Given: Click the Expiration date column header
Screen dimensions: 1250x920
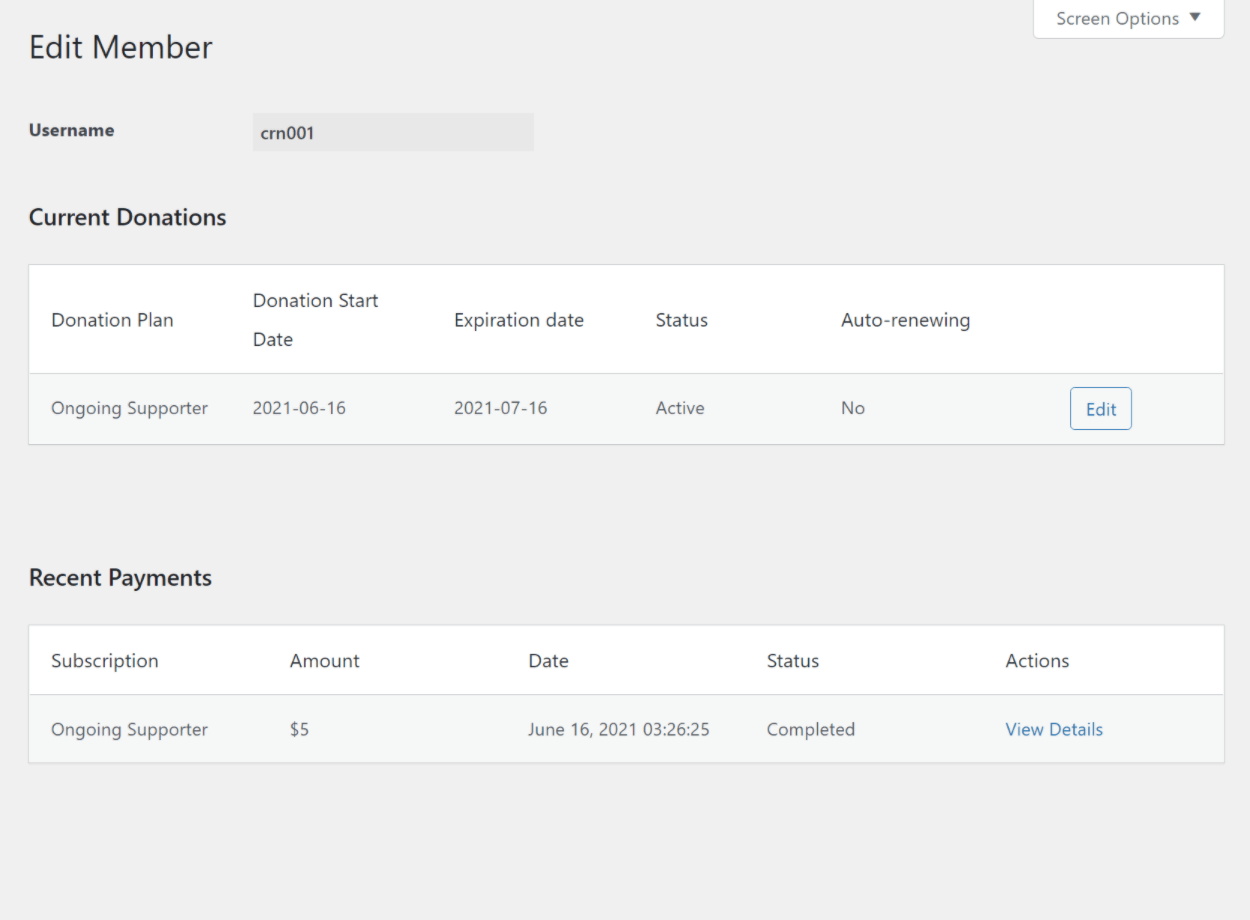Looking at the screenshot, I should [x=518, y=320].
